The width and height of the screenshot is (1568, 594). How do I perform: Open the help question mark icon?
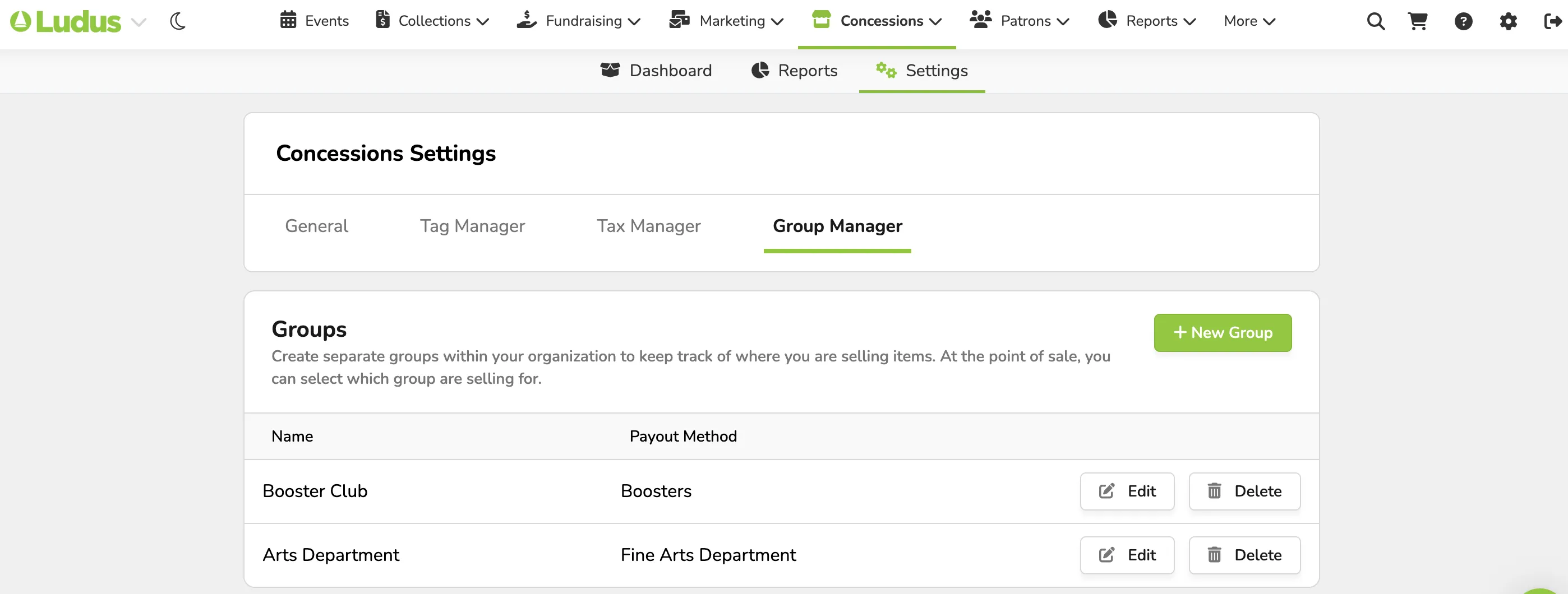[1463, 21]
